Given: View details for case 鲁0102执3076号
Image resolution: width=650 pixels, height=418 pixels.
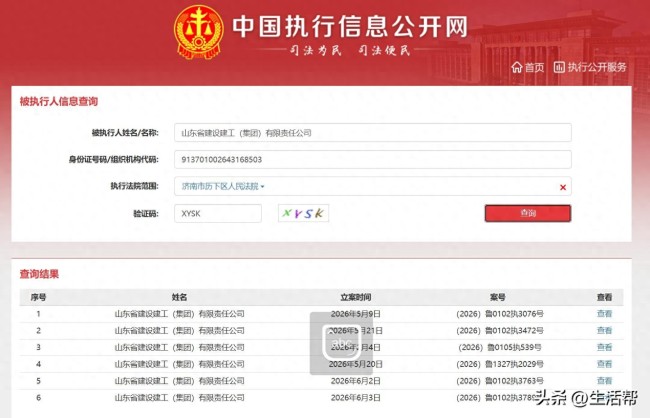Looking at the screenshot, I should 604,314.
